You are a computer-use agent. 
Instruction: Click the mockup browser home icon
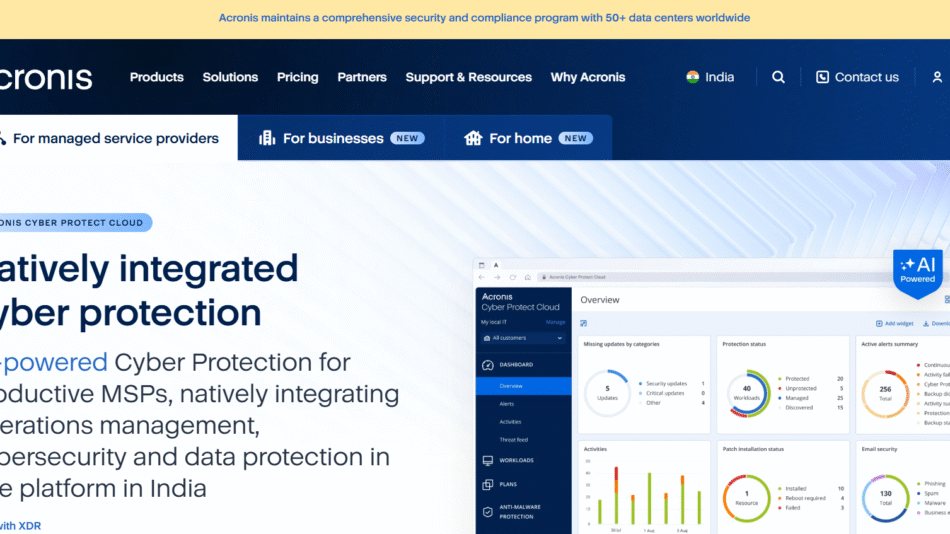[528, 278]
